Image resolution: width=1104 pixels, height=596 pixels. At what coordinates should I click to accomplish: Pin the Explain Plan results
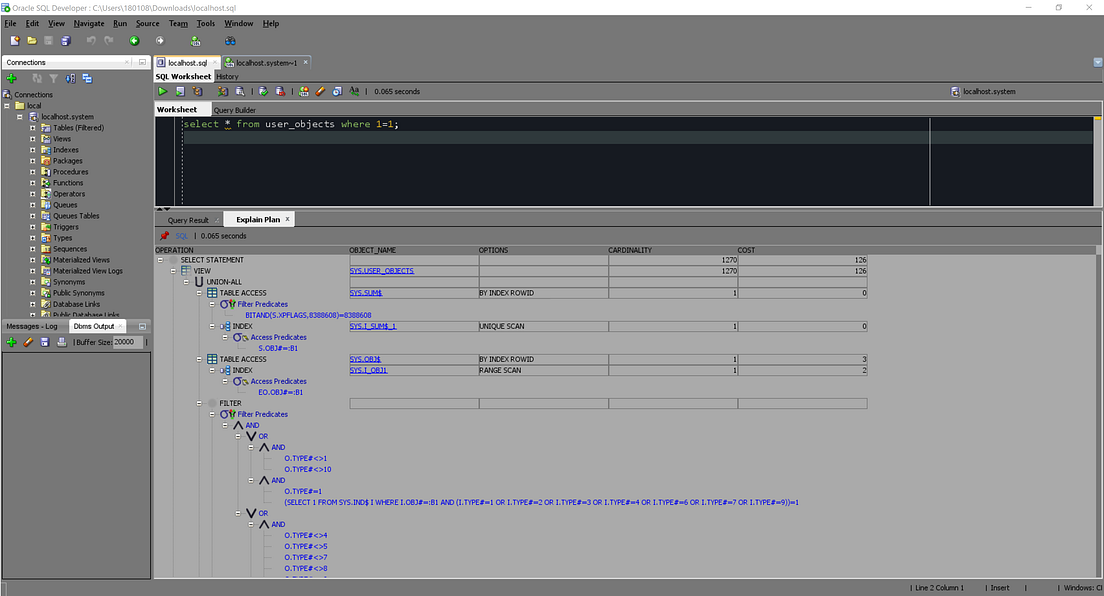pos(165,236)
